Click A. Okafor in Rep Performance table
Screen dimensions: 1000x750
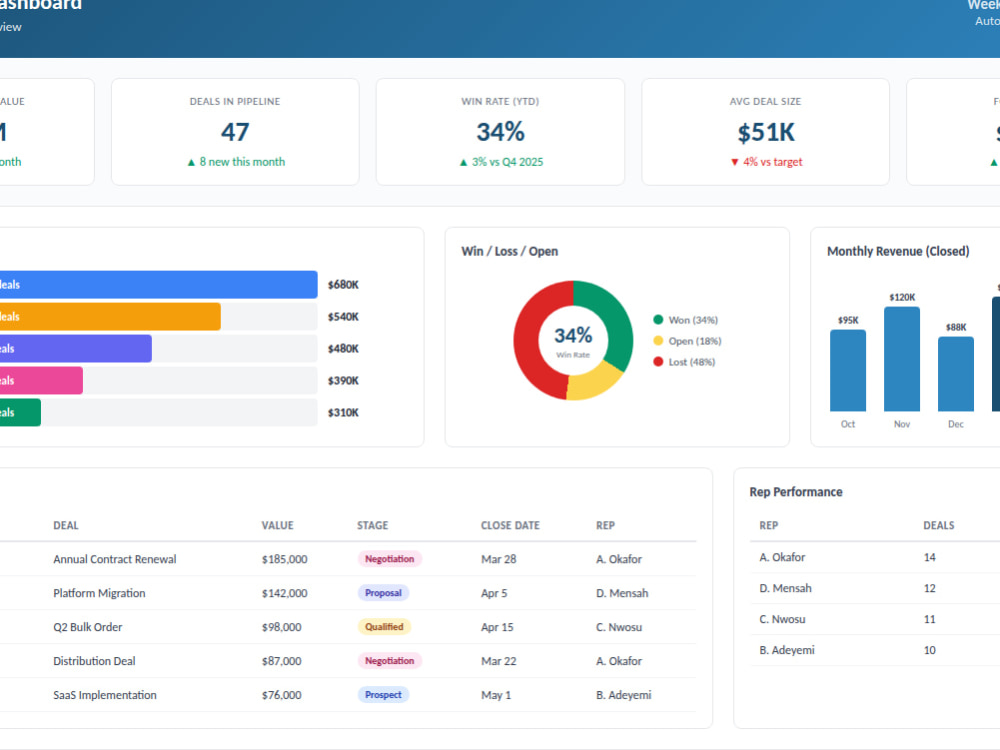(782, 557)
